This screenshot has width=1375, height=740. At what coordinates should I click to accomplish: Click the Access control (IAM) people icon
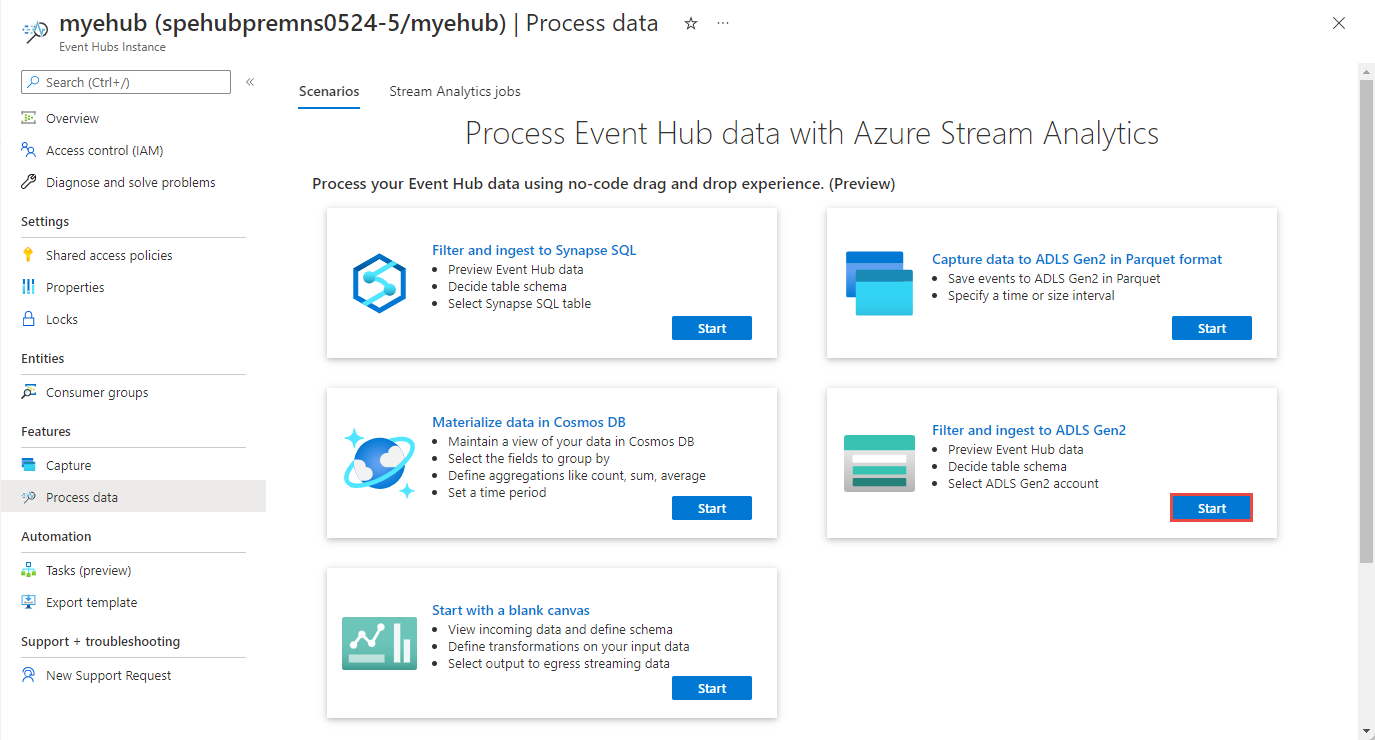28,150
